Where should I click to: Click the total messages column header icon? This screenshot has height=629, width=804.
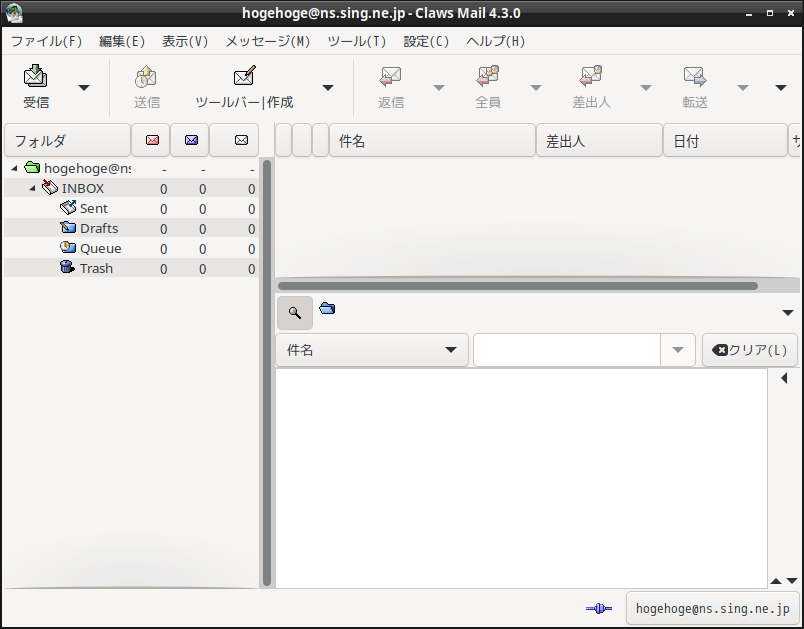coord(241,140)
